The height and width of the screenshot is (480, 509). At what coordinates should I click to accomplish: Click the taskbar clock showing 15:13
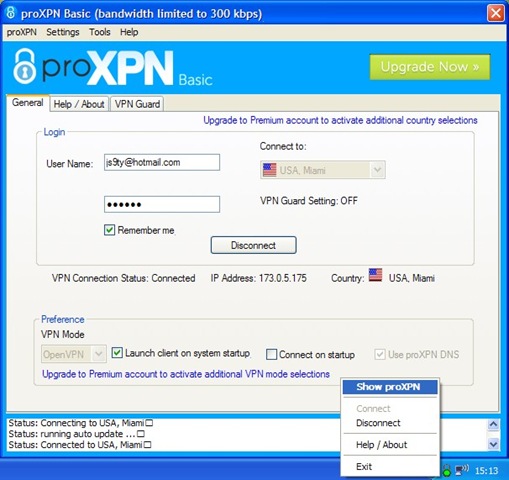[x=486, y=471]
